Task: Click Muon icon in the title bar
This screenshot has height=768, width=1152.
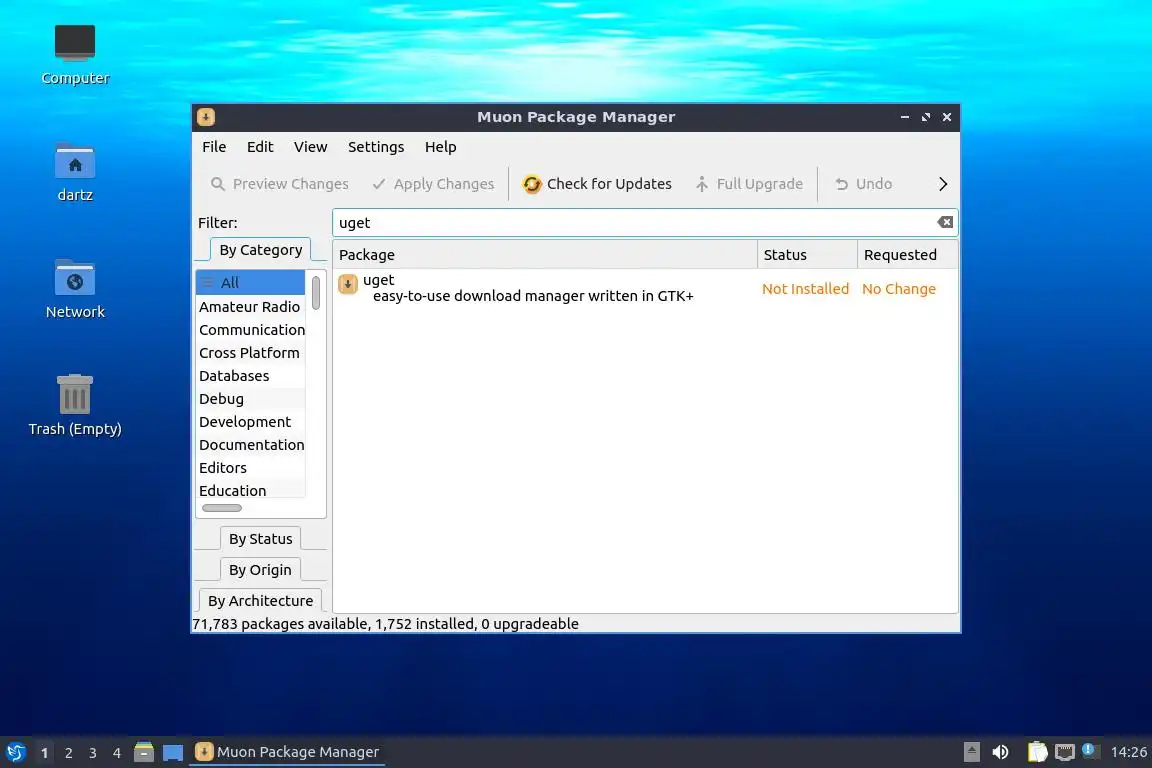Action: pyautogui.click(x=206, y=117)
